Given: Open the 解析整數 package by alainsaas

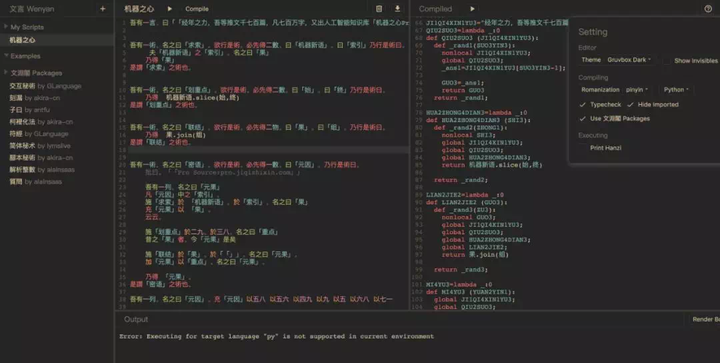Looking at the screenshot, I should click(42, 169).
